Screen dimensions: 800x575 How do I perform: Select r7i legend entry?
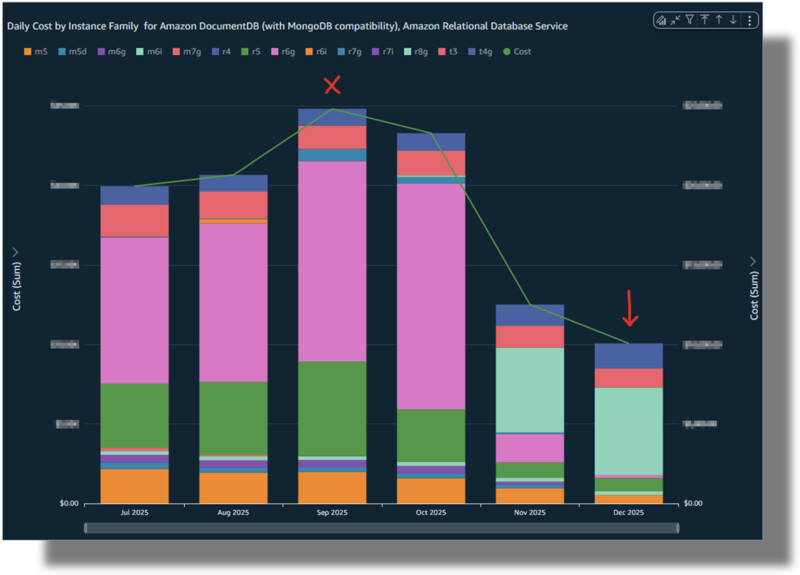pyautogui.click(x=382, y=52)
